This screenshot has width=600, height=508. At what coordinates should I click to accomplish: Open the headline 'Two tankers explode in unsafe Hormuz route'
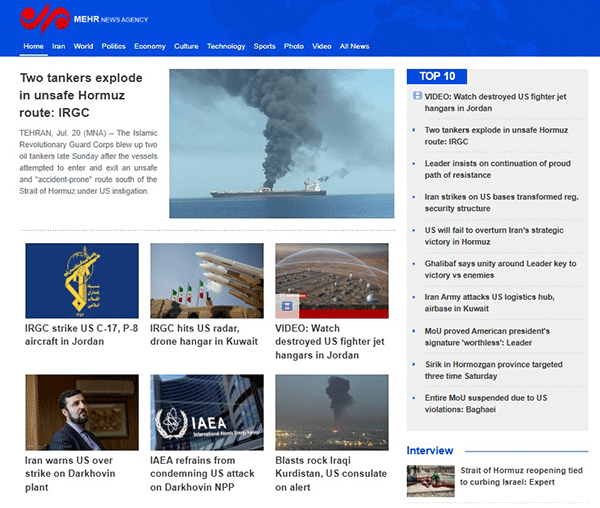(x=81, y=95)
